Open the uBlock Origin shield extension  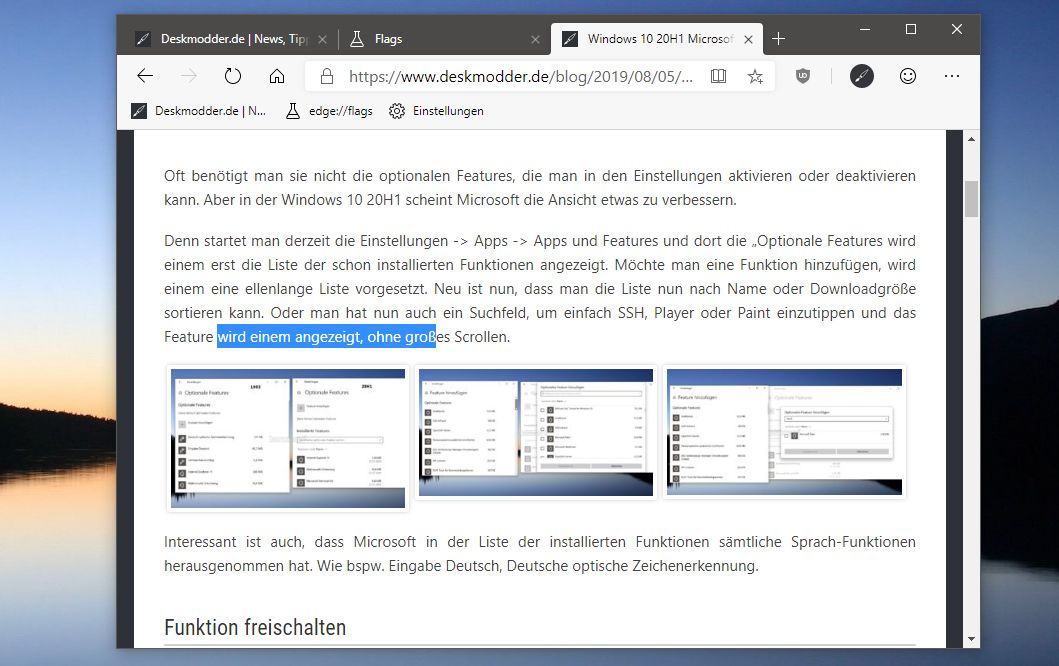(802, 76)
